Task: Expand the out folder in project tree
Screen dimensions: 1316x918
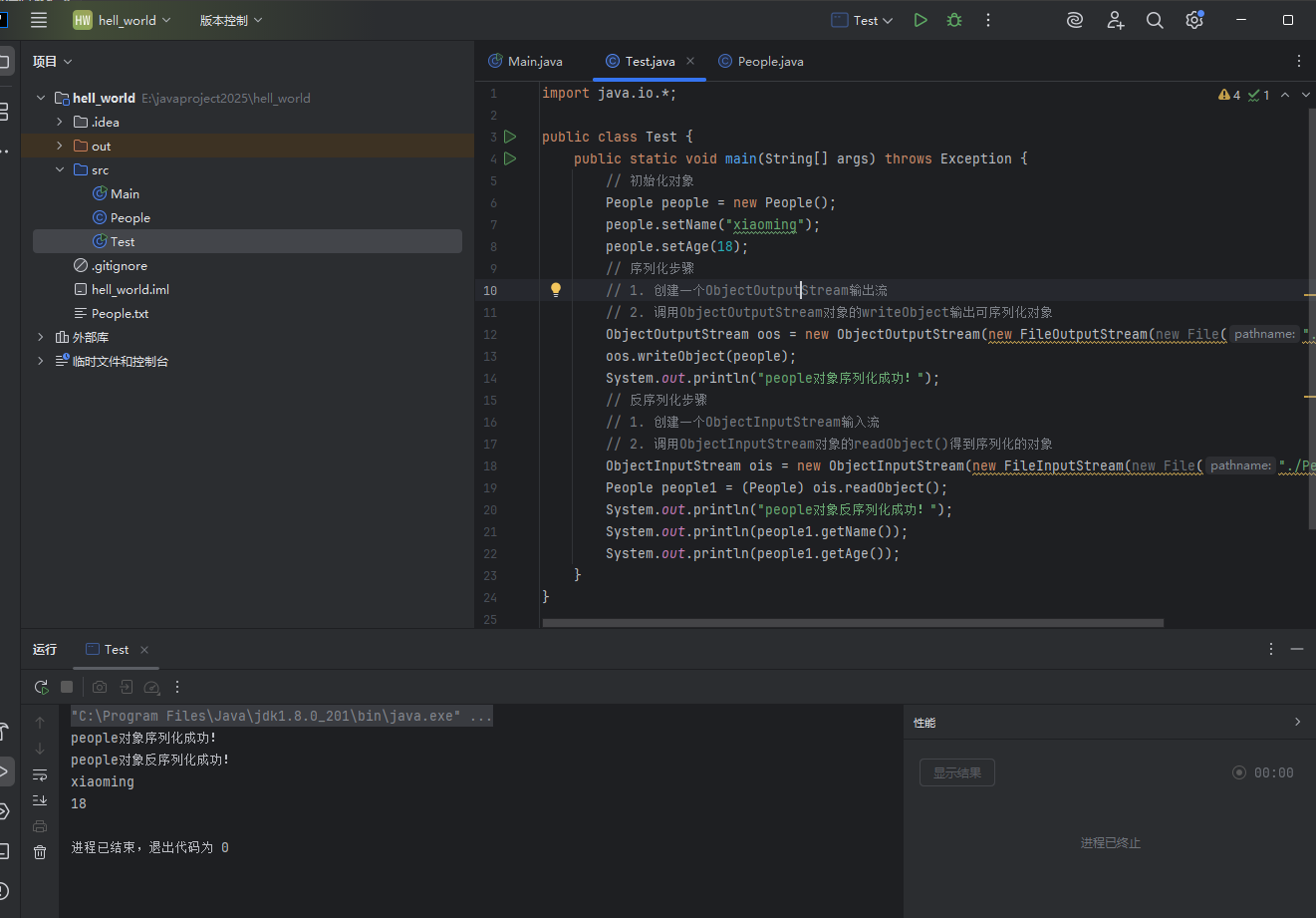Action: click(x=60, y=147)
